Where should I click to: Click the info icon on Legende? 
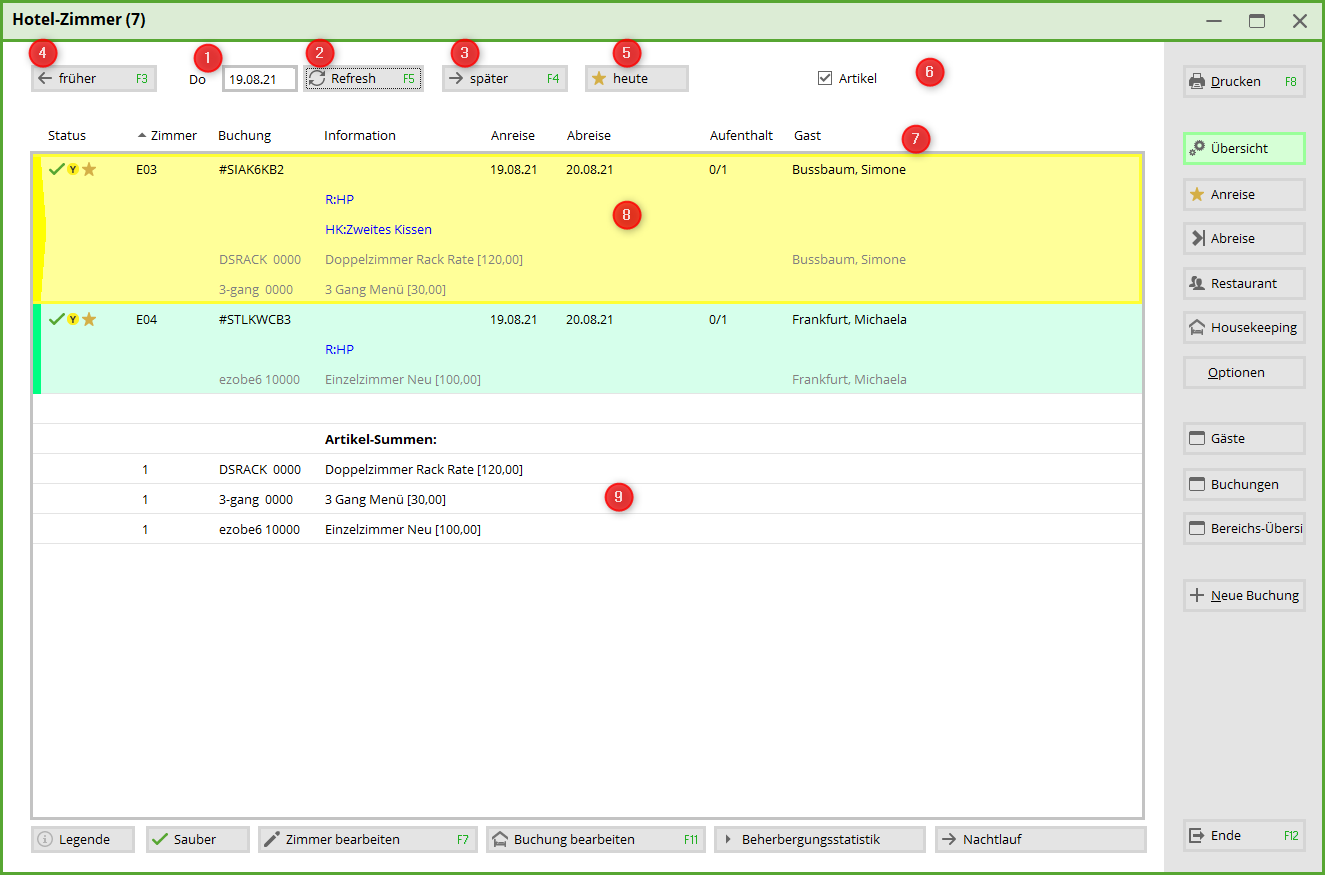tap(44, 840)
